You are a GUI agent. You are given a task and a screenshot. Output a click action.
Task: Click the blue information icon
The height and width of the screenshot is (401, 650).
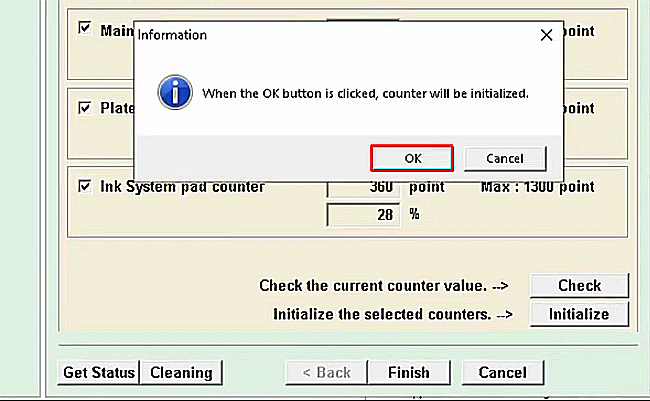point(175,93)
